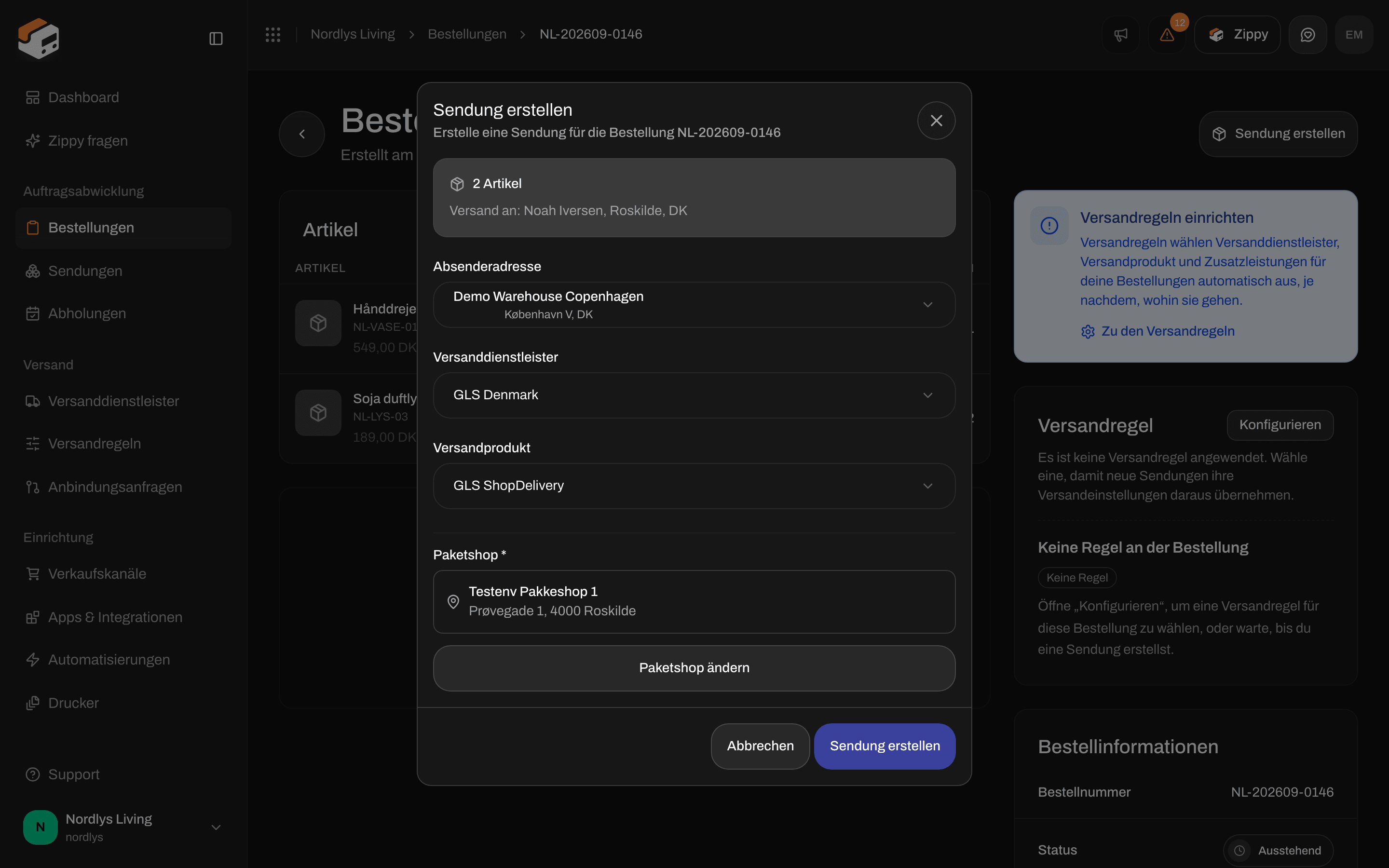Open the EM user avatar menu

tap(1354, 34)
